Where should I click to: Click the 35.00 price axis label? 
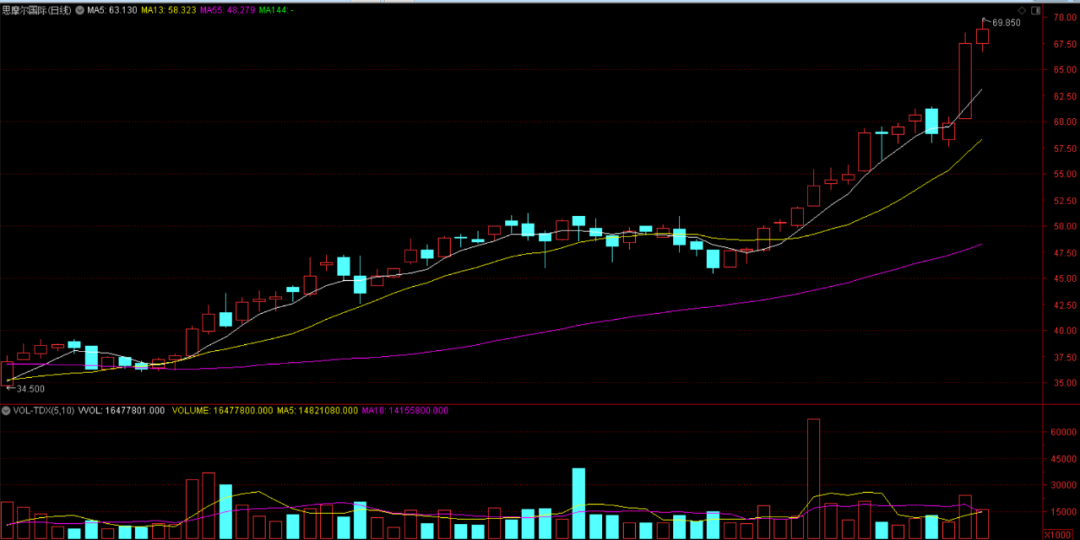pyautogui.click(x=1064, y=383)
